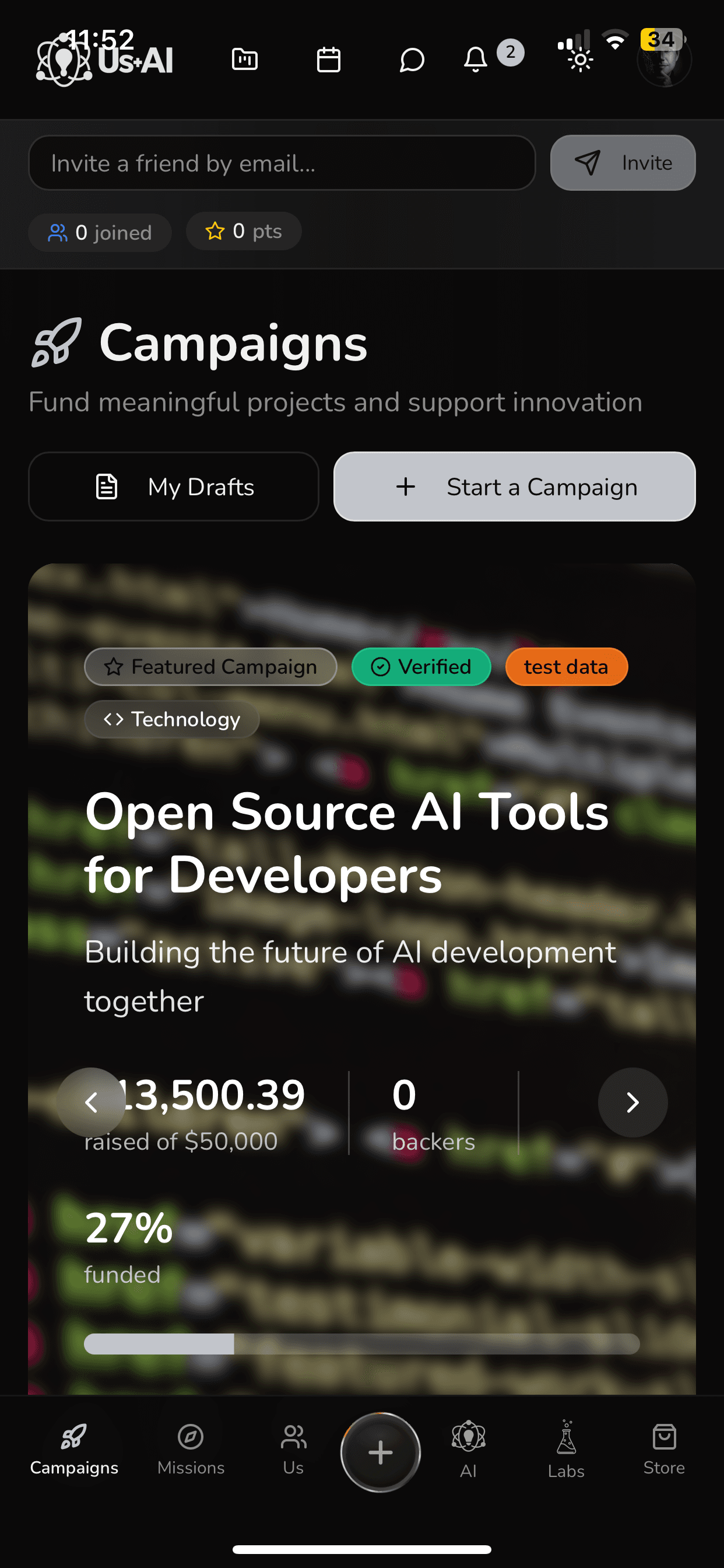Select the orange test data tag
Screen dimensions: 724x1568
coord(567,667)
